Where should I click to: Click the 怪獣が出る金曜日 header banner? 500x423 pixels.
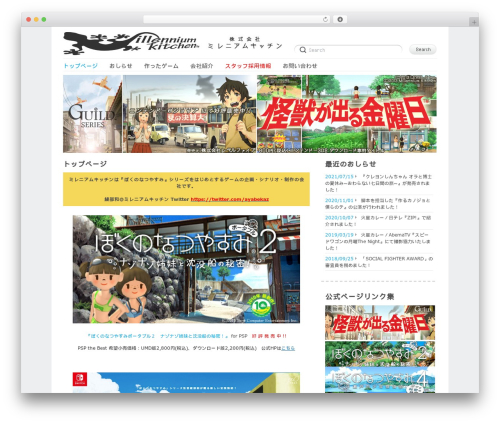tap(347, 114)
